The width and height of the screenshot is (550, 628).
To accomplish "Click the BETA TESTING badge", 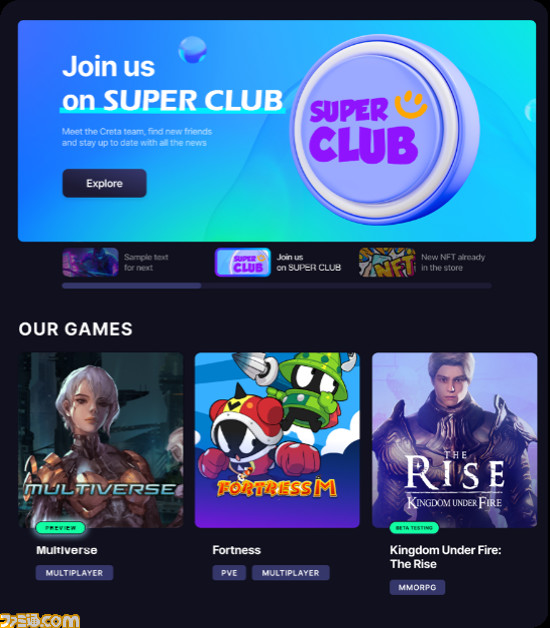I will [x=414, y=528].
